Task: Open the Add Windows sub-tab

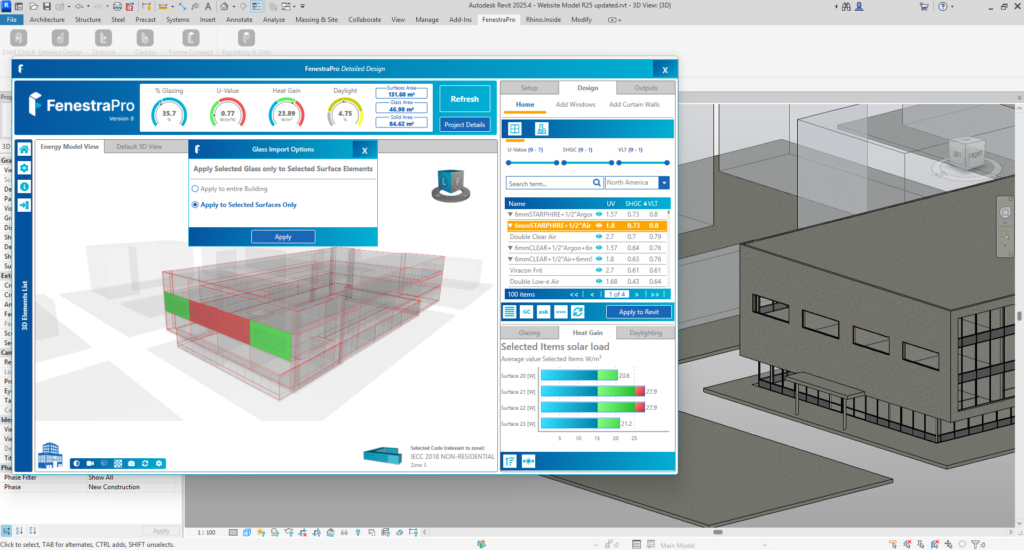Action: coord(575,105)
